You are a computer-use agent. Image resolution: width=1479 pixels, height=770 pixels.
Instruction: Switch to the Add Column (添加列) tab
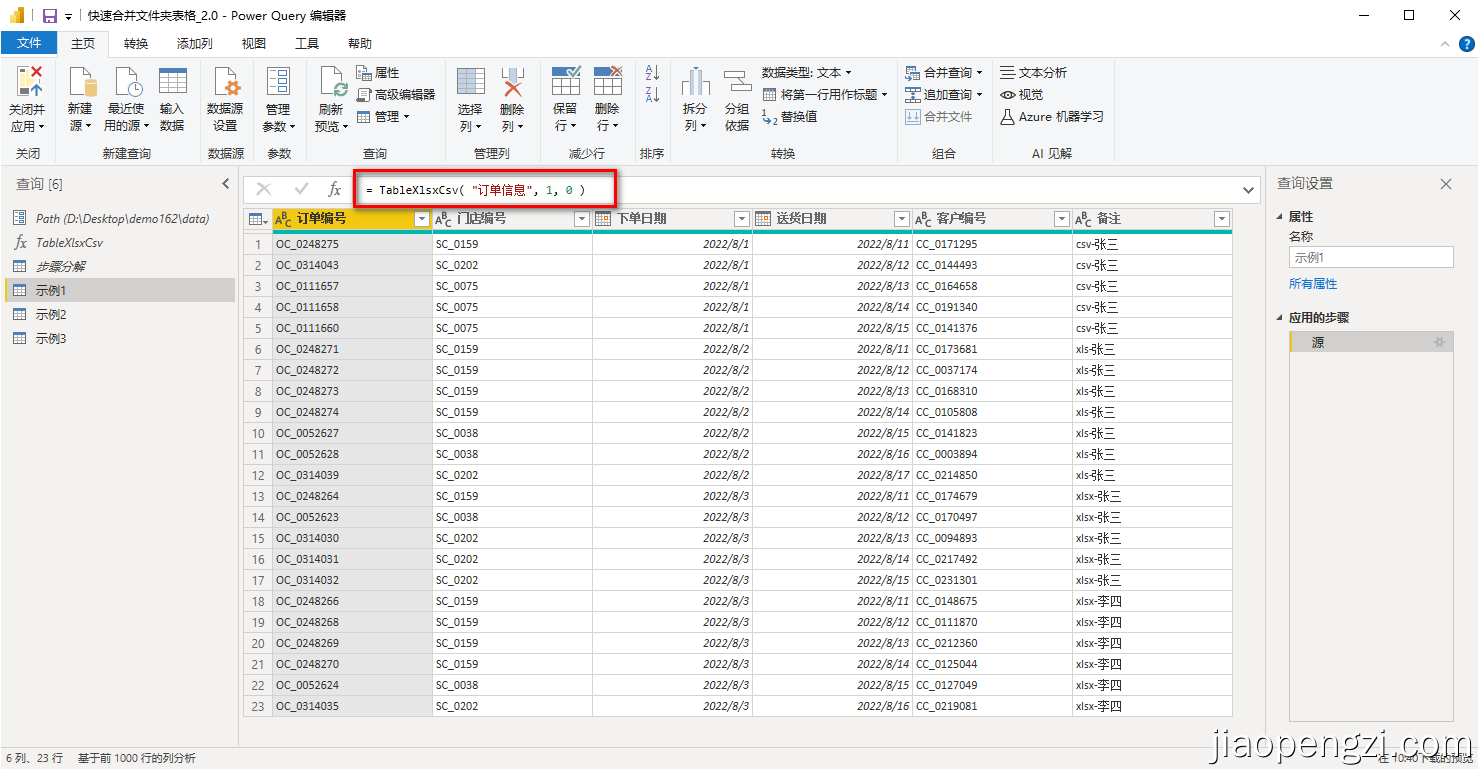pyautogui.click(x=195, y=44)
